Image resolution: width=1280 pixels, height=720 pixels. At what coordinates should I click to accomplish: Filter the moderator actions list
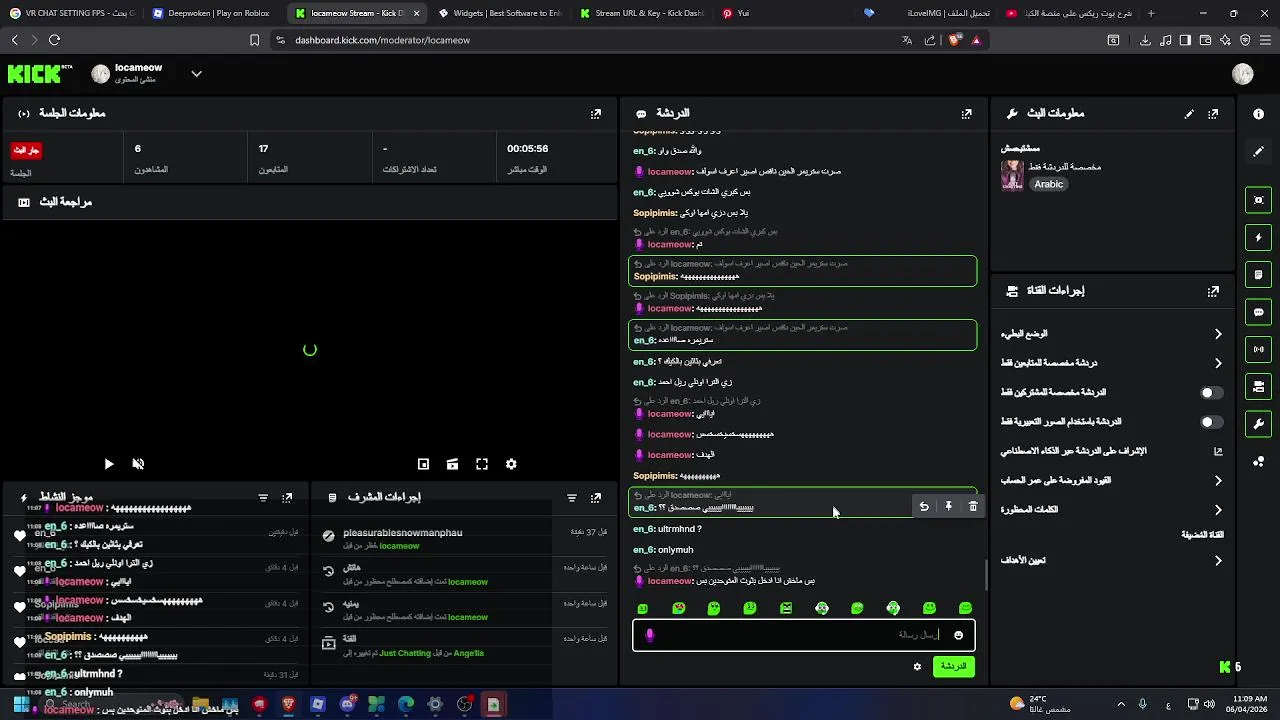pyautogui.click(x=572, y=497)
